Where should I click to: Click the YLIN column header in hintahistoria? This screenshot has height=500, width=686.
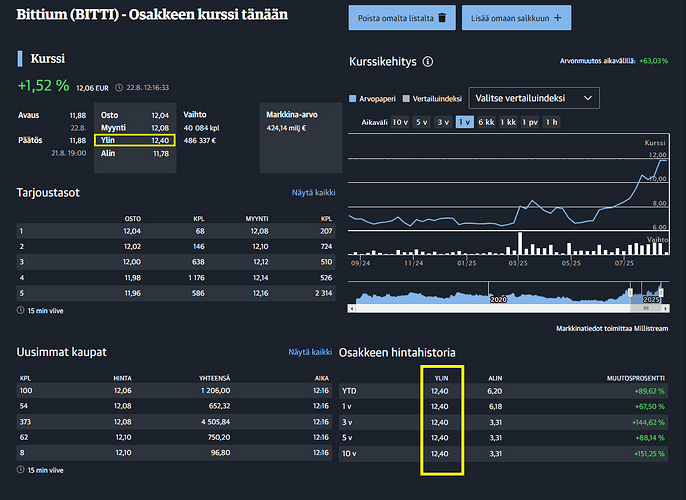440,377
